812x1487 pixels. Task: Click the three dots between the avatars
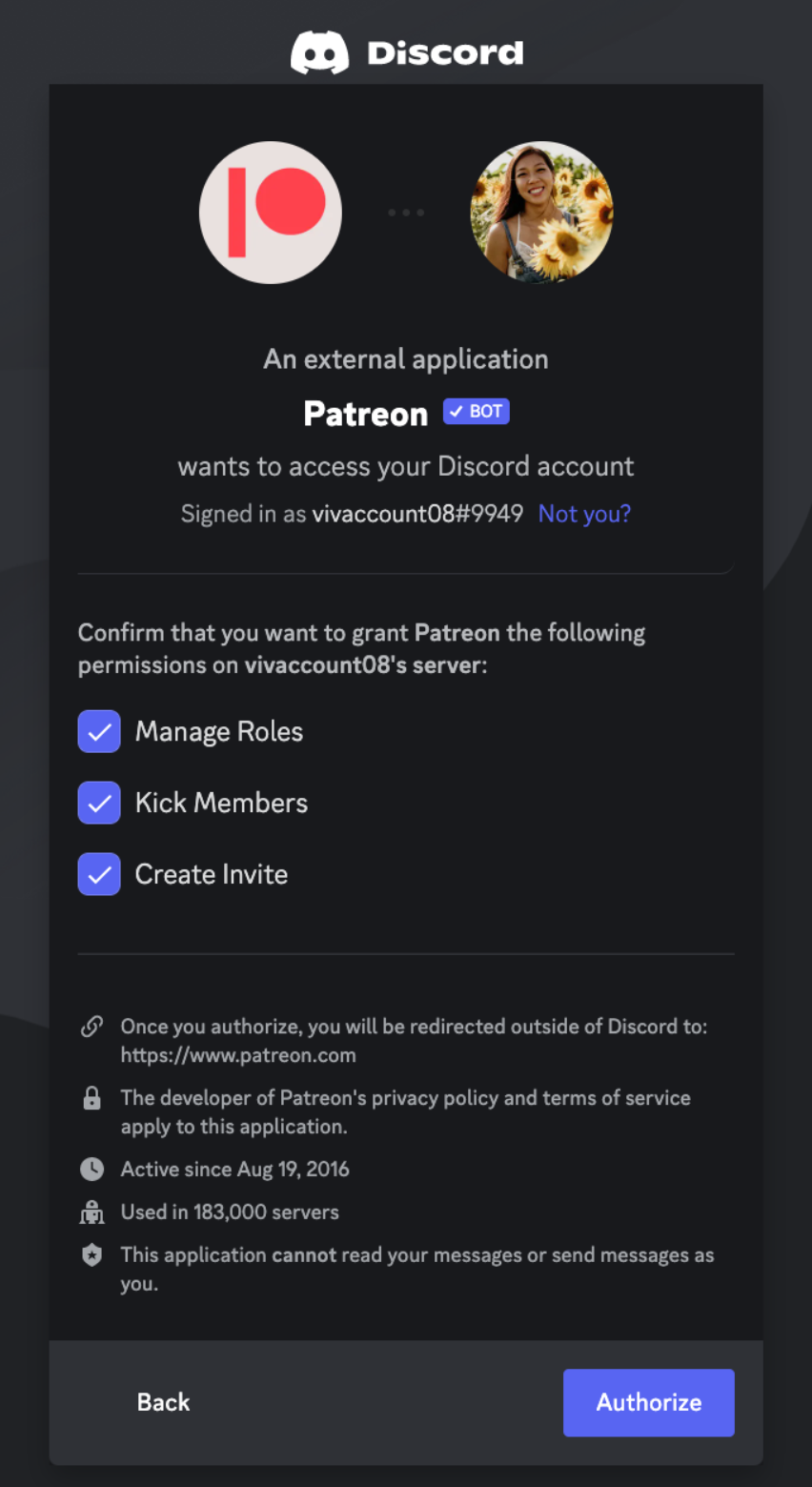(406, 213)
